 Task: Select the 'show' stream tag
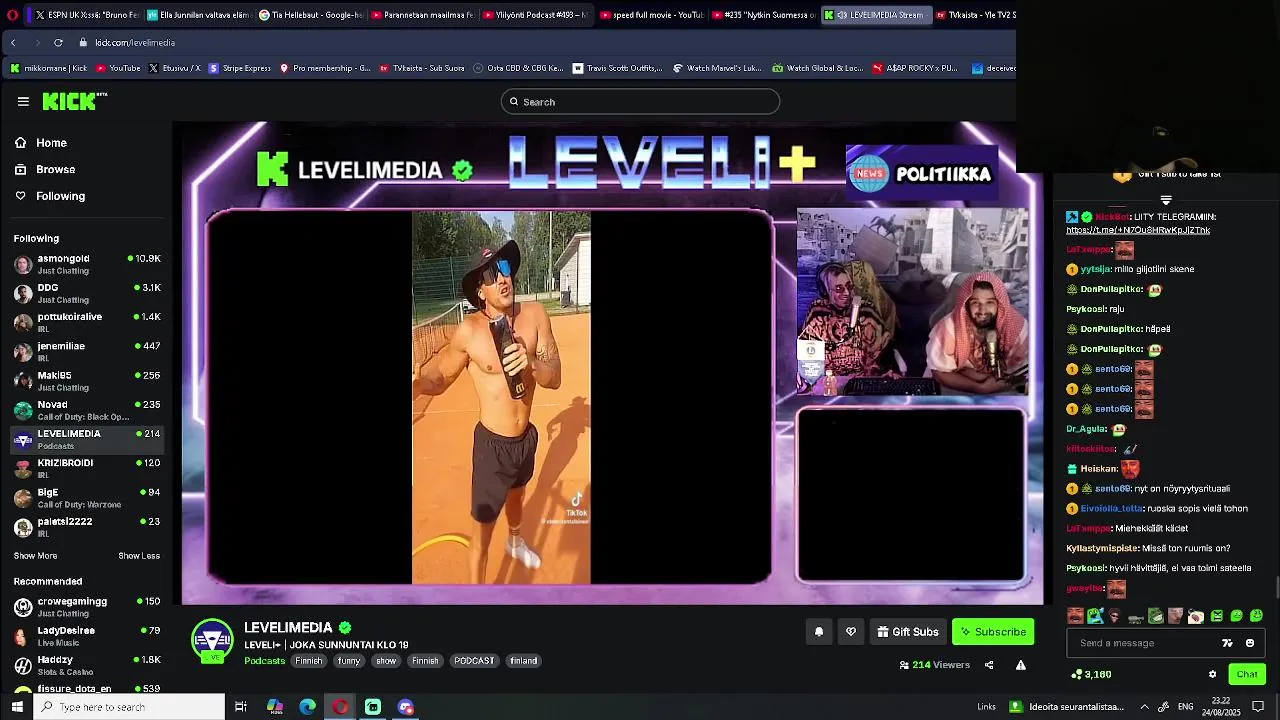(x=386, y=661)
